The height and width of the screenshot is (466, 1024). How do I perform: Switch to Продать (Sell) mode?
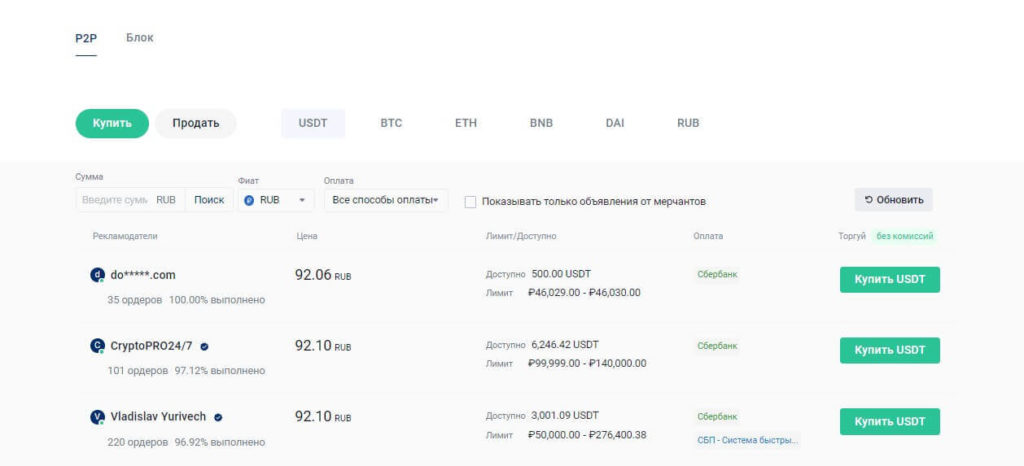pyautogui.click(x=195, y=123)
